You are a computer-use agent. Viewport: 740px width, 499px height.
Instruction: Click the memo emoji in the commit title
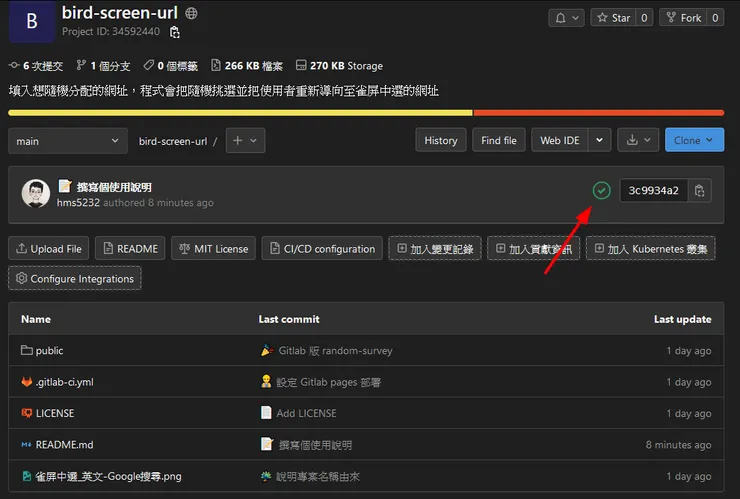(x=65, y=186)
